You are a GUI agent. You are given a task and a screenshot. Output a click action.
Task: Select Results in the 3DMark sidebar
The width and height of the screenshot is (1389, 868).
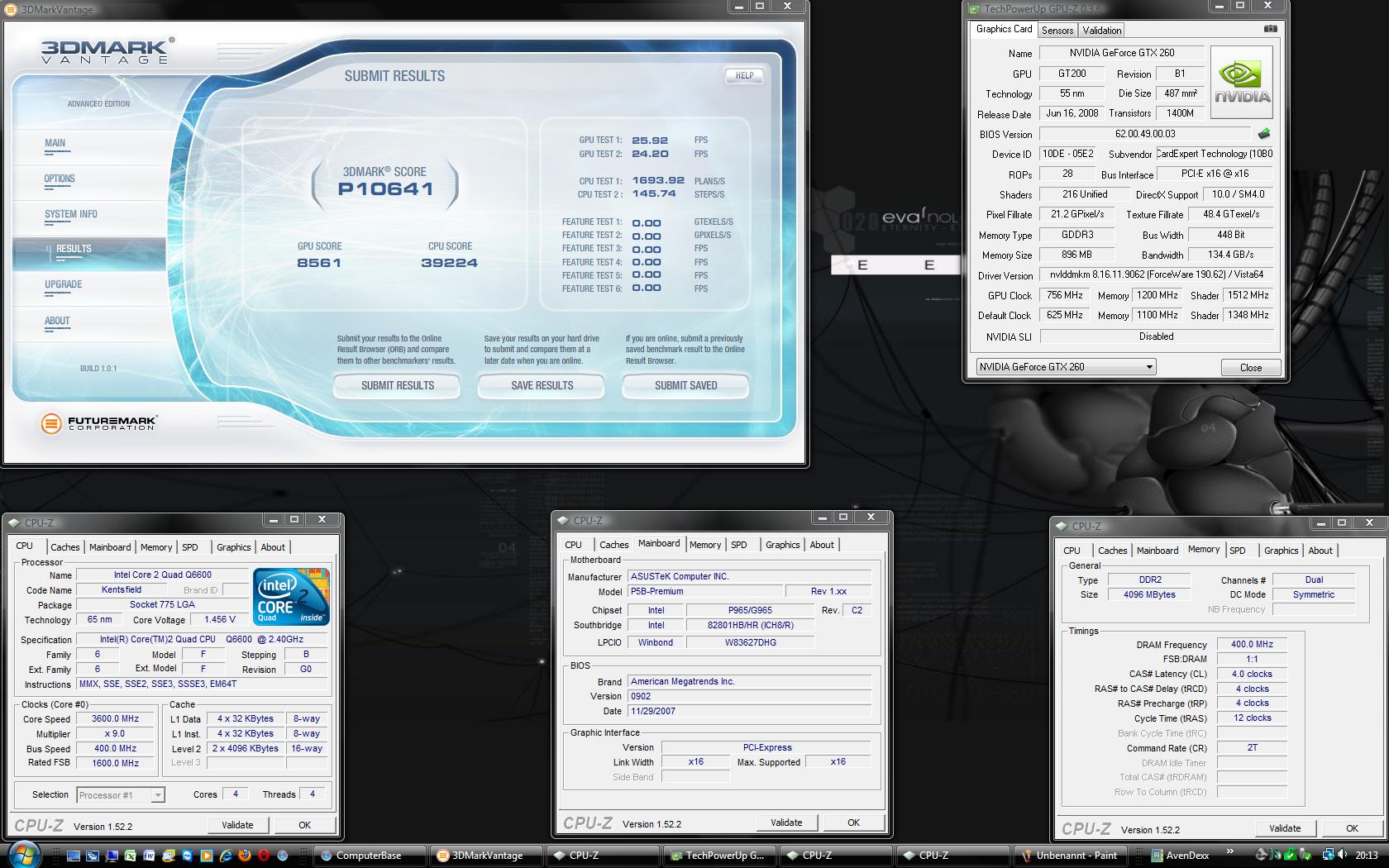[x=89, y=252]
